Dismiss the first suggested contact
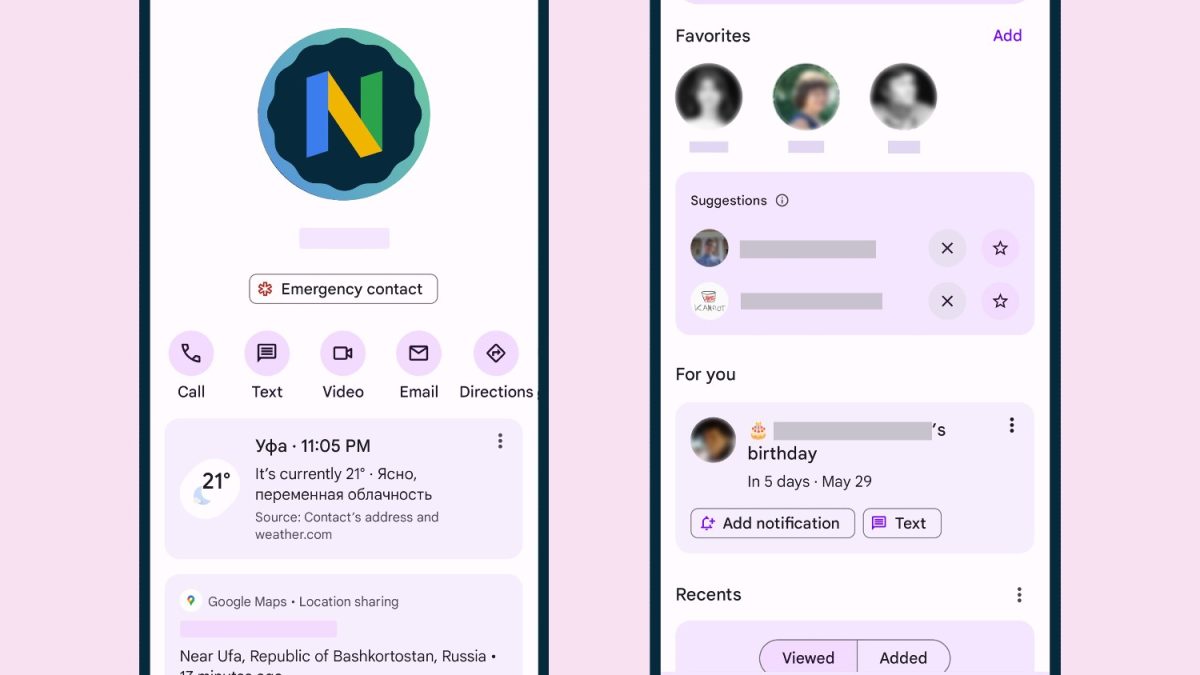 (947, 248)
